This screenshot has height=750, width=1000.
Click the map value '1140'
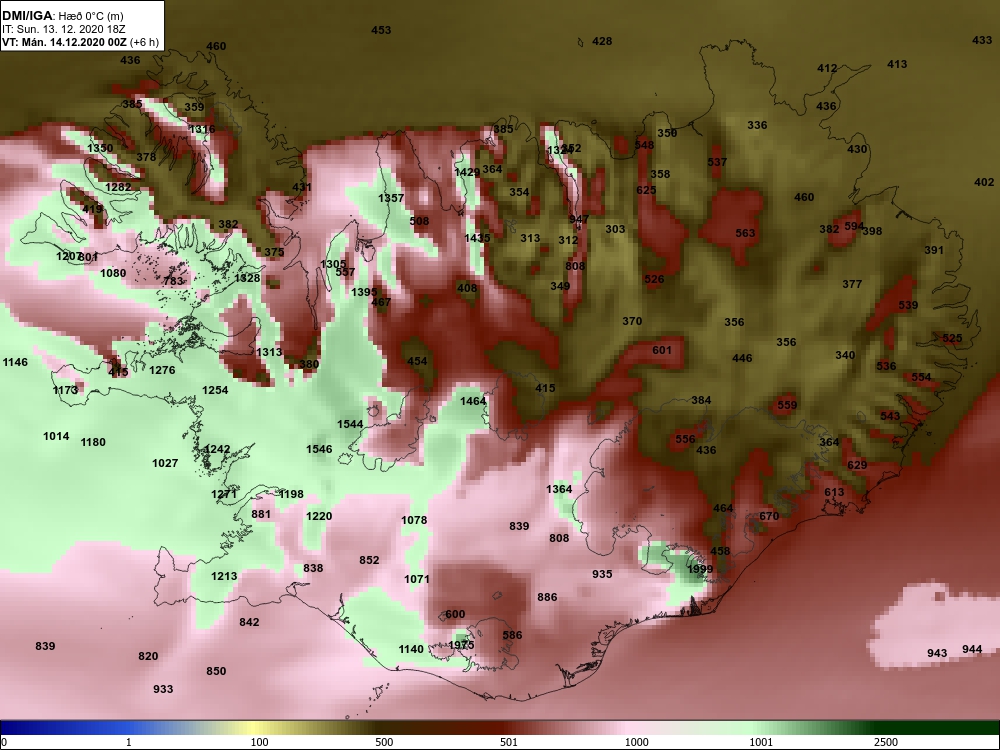(411, 649)
